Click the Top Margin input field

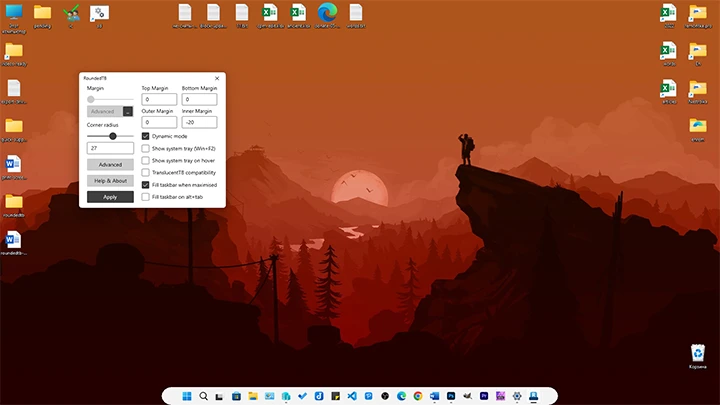point(159,99)
